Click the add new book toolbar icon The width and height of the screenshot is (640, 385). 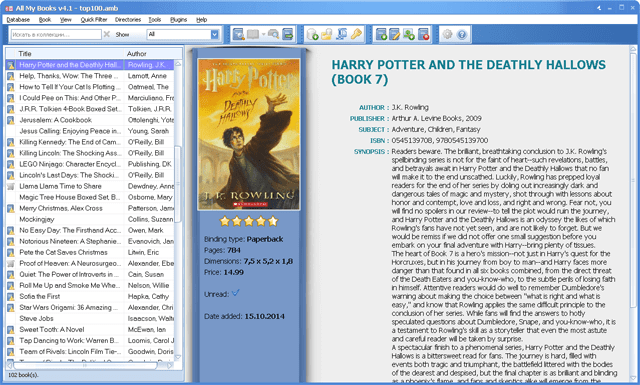pyautogui.click(x=381, y=35)
